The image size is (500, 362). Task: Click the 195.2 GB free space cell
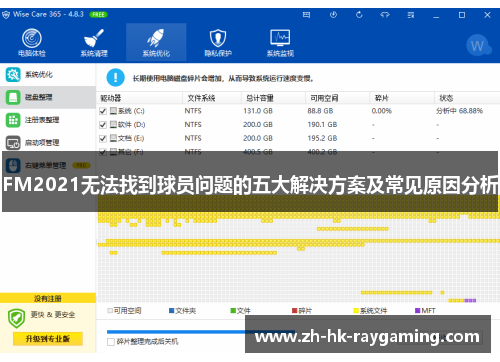click(322, 138)
